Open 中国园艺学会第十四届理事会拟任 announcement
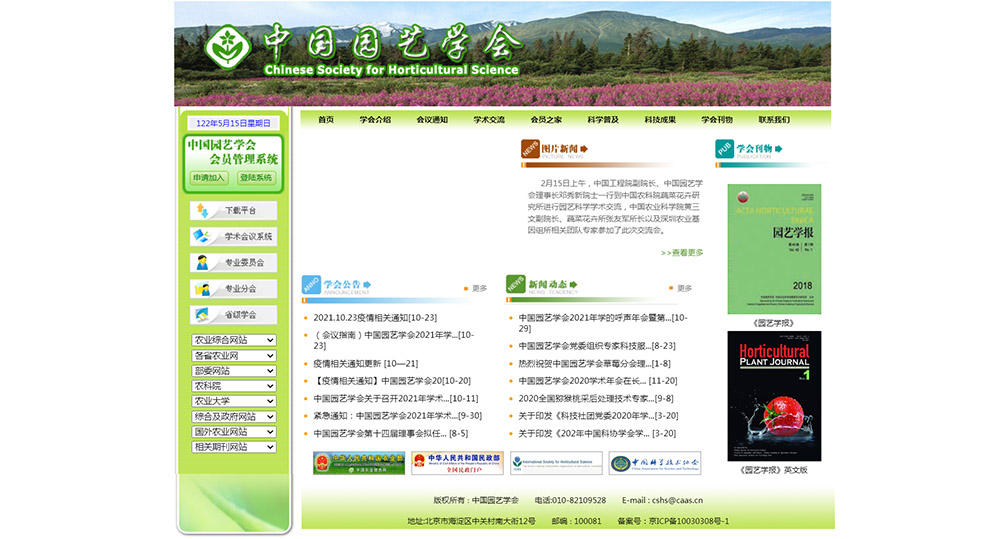Viewport: 1000px width, 539px height. pos(390,433)
